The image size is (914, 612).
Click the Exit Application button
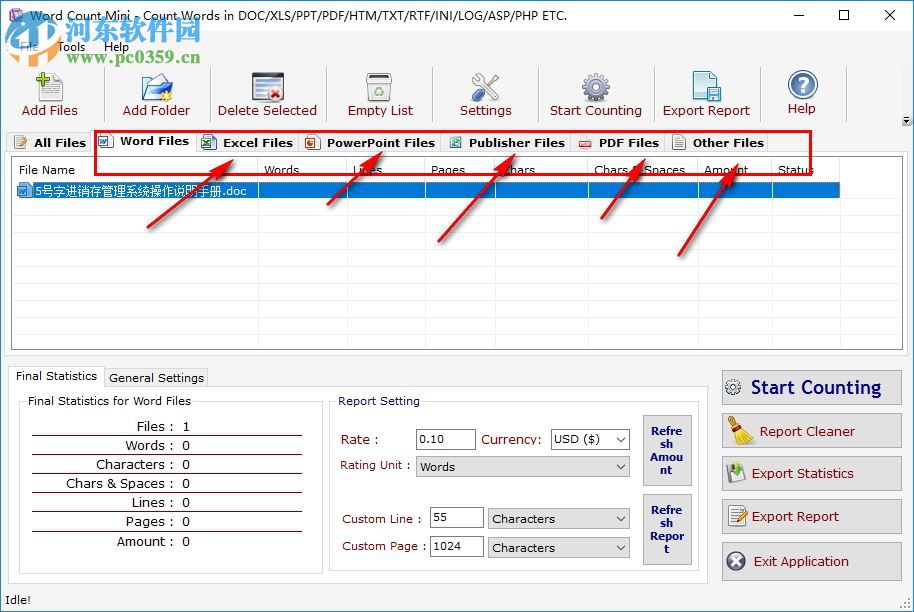click(x=811, y=561)
